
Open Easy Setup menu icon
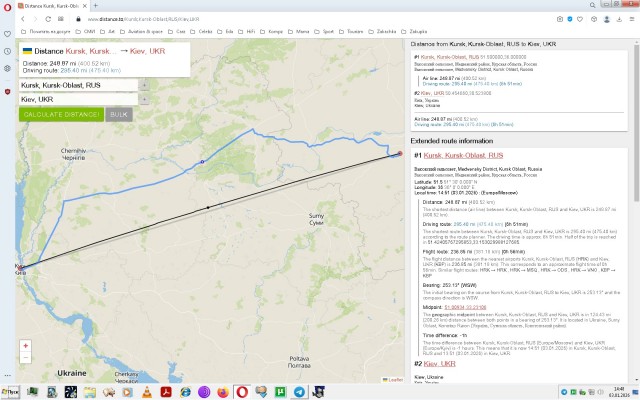(x=632, y=19)
